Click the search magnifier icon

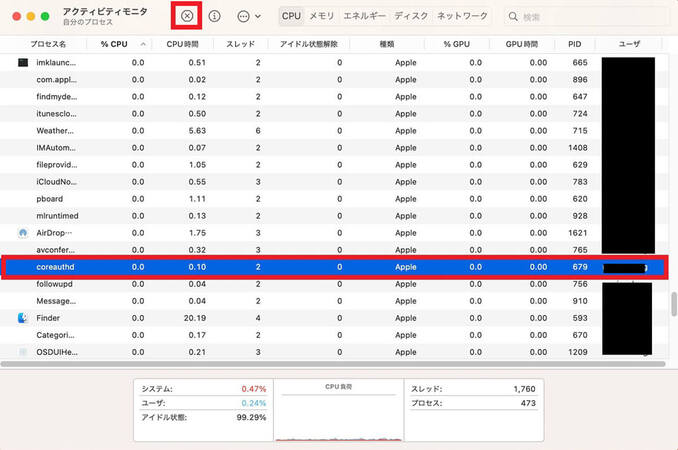[x=513, y=17]
